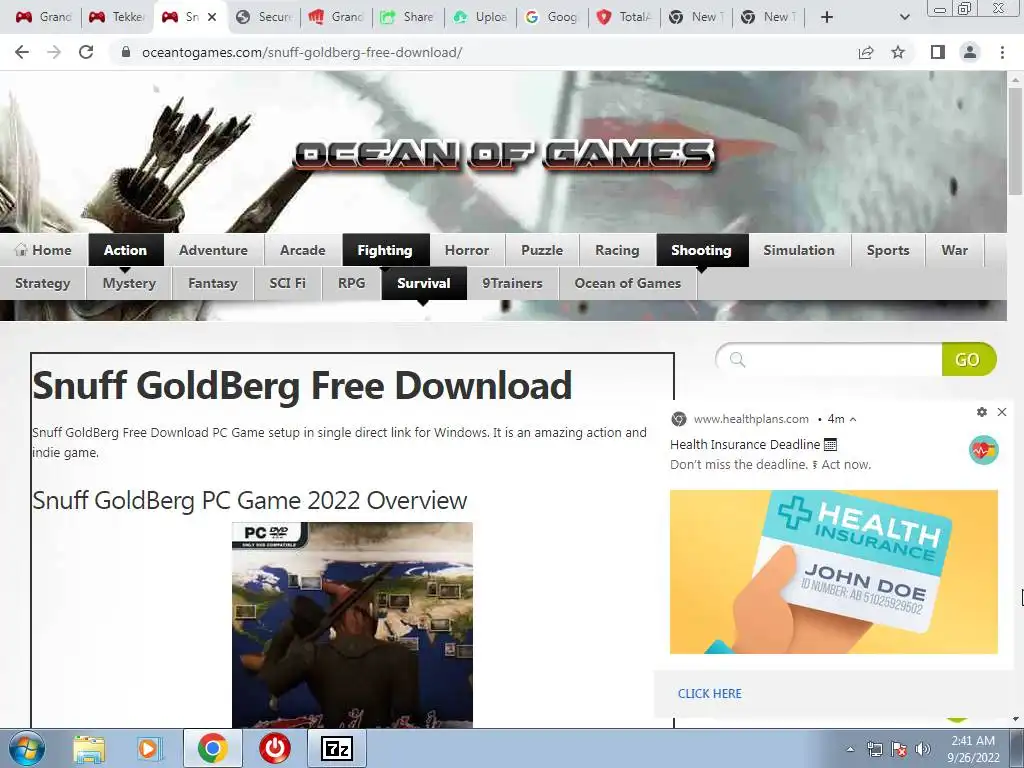This screenshot has height=768, width=1024.
Task: Collapse the notification with the chevron
Action: click(x=854, y=419)
